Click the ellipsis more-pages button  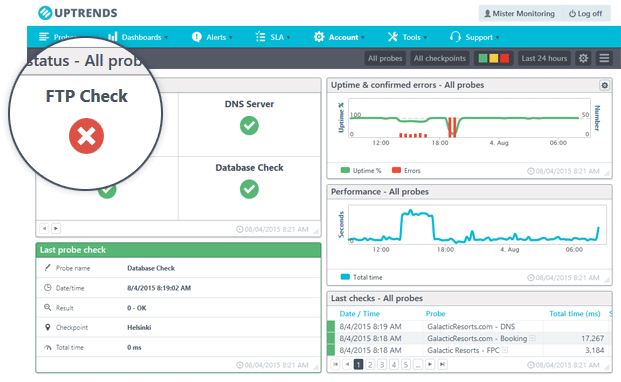pos(418,364)
